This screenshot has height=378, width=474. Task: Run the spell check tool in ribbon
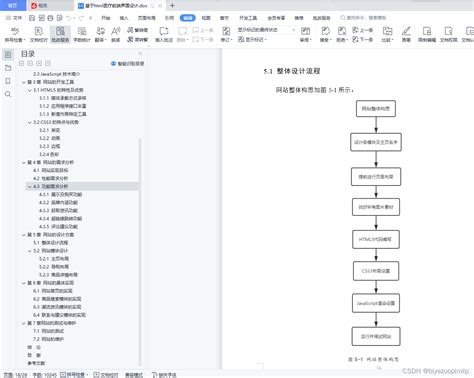tap(15, 34)
